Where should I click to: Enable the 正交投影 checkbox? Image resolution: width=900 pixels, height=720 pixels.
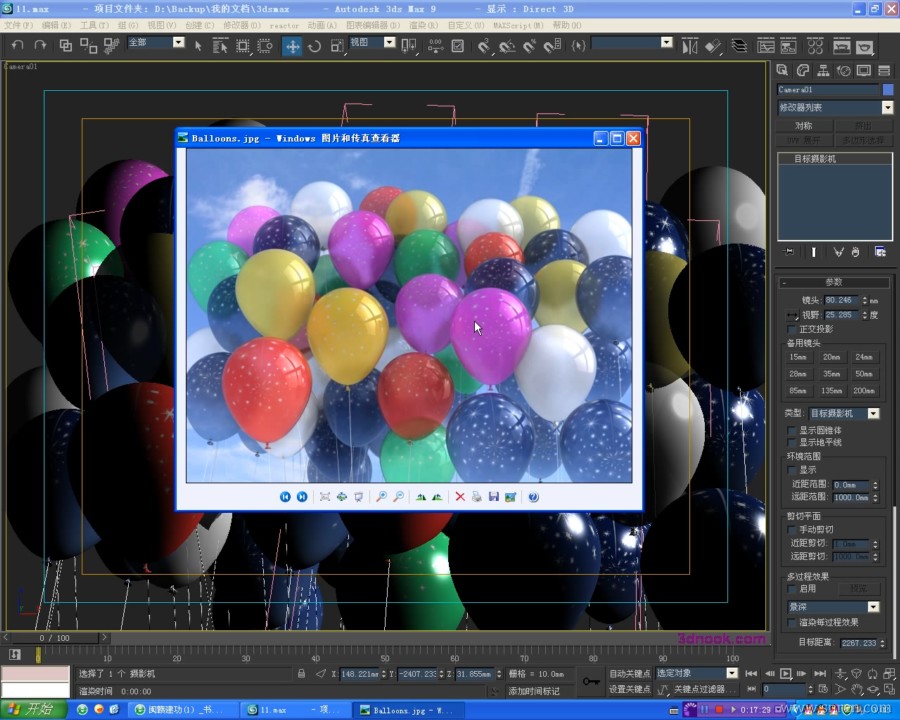click(x=793, y=329)
